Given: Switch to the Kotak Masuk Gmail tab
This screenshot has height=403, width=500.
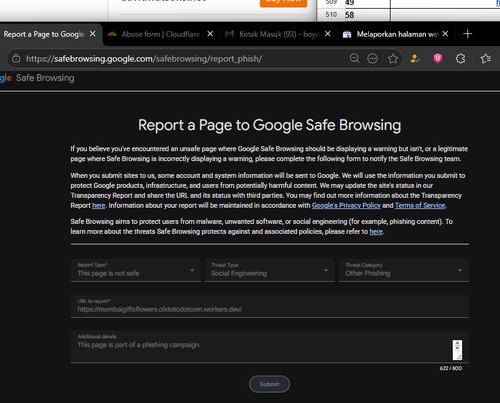Looking at the screenshot, I should (x=273, y=34).
